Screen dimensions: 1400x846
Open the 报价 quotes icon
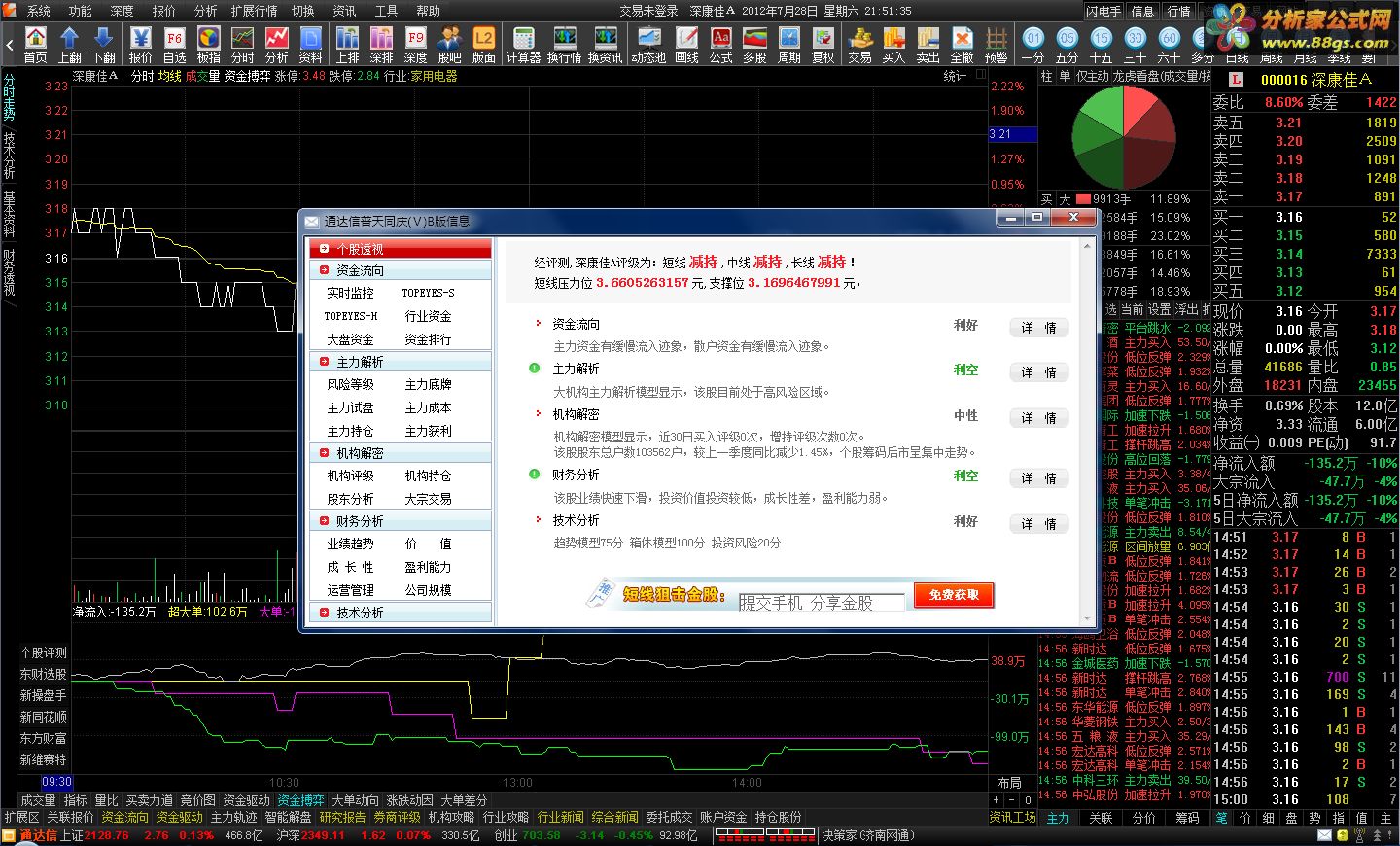pos(141,44)
